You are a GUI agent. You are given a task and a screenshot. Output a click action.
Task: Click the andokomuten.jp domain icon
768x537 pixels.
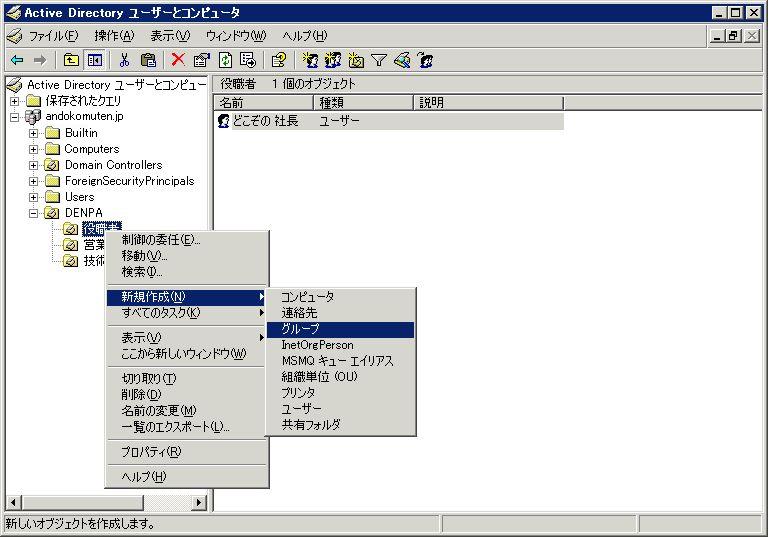coord(33,117)
